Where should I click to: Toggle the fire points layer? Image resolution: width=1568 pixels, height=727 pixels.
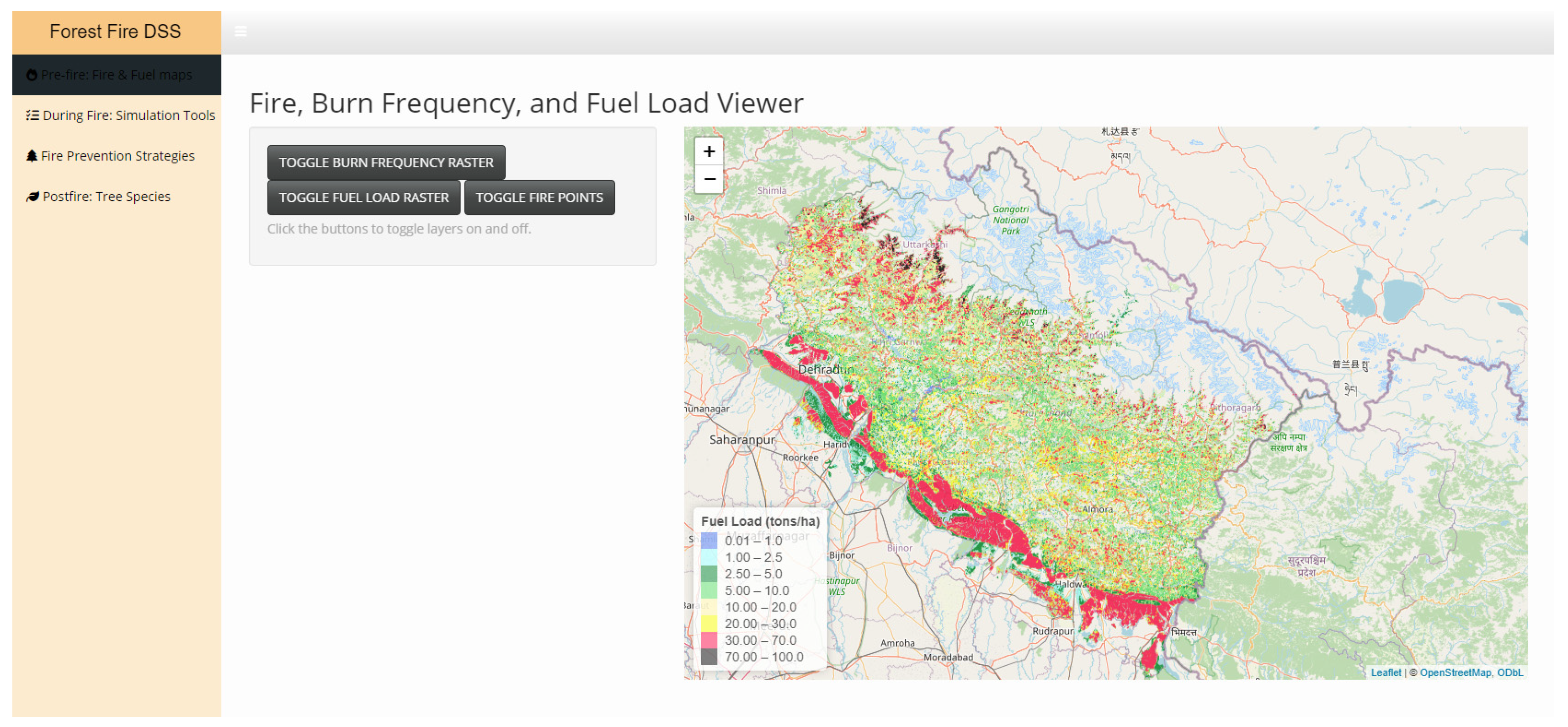(539, 197)
